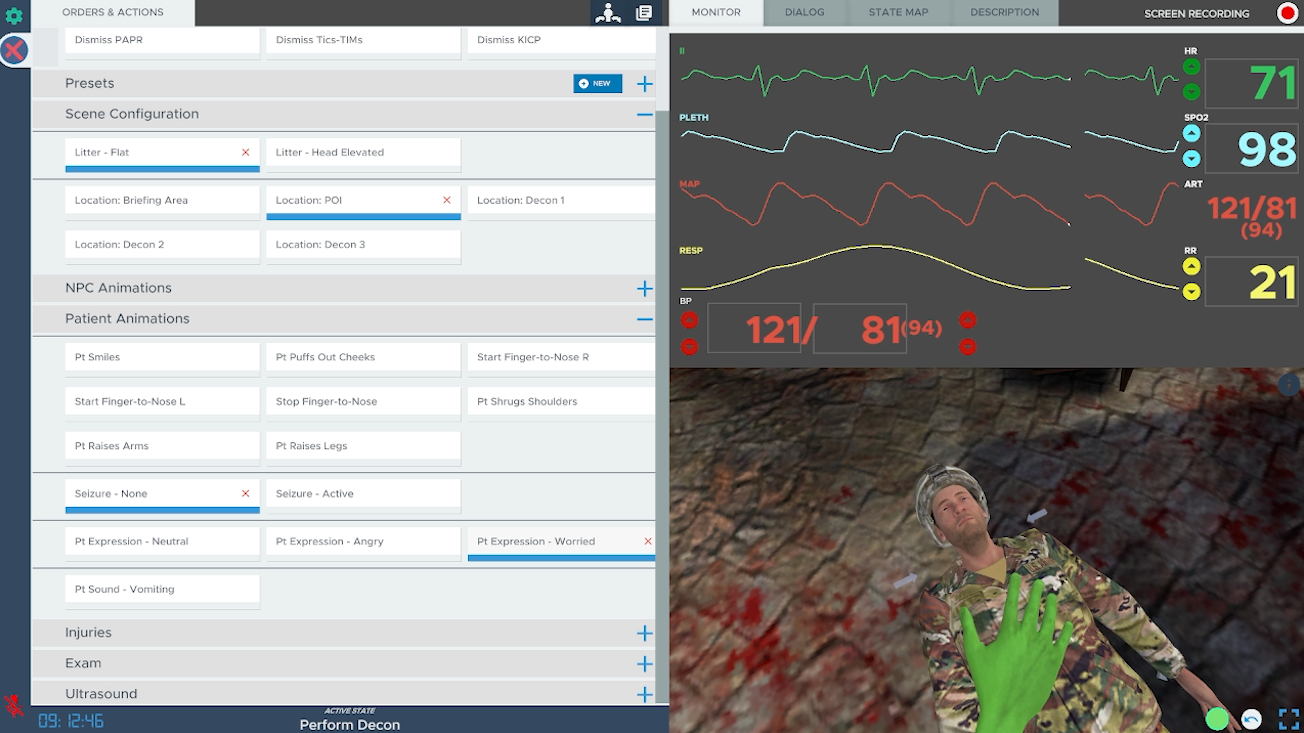Screen dimensions: 1304x733
Task: Click the NEW preset button
Action: click(597, 84)
